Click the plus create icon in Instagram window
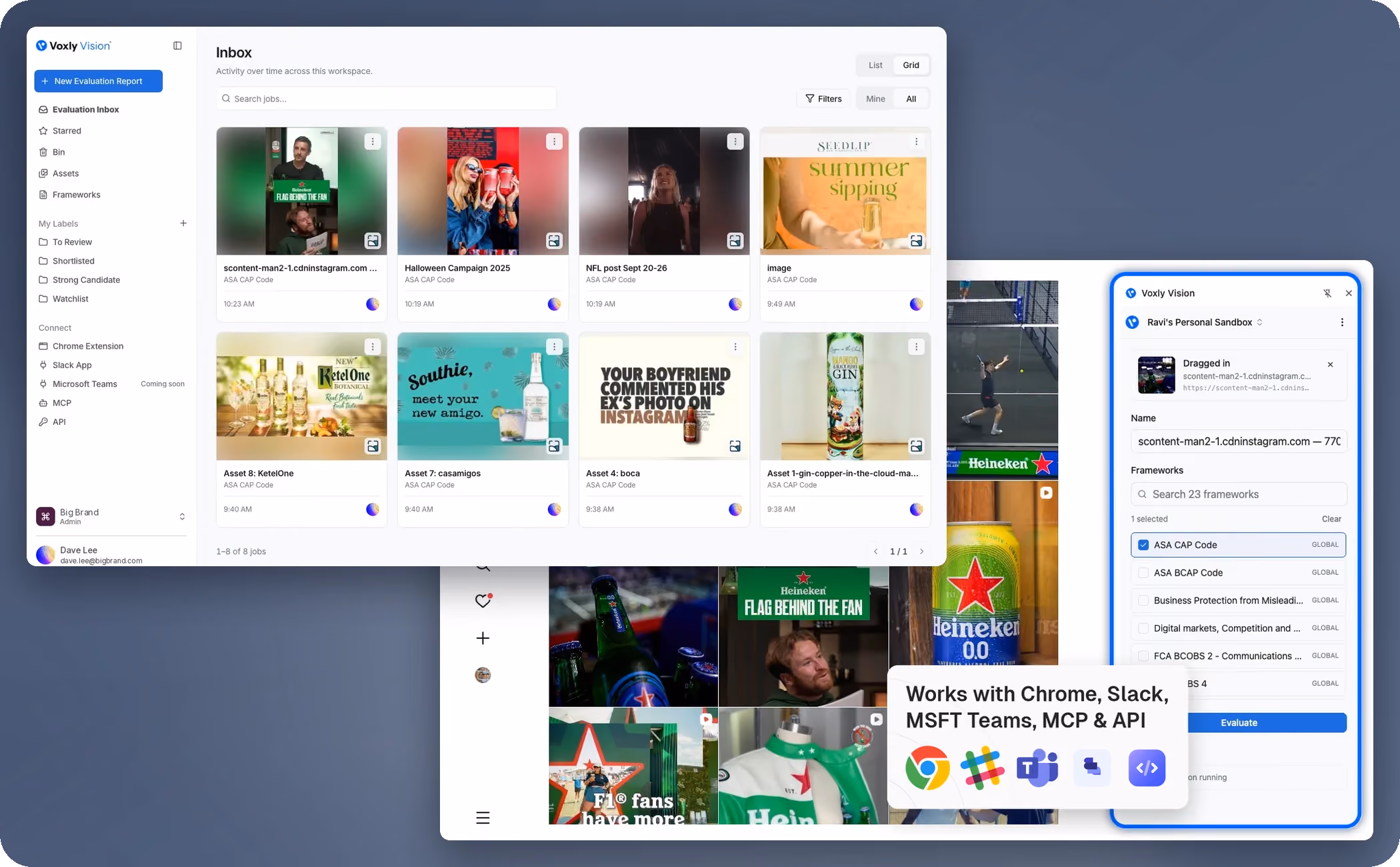This screenshot has width=1400, height=867. coord(483,638)
